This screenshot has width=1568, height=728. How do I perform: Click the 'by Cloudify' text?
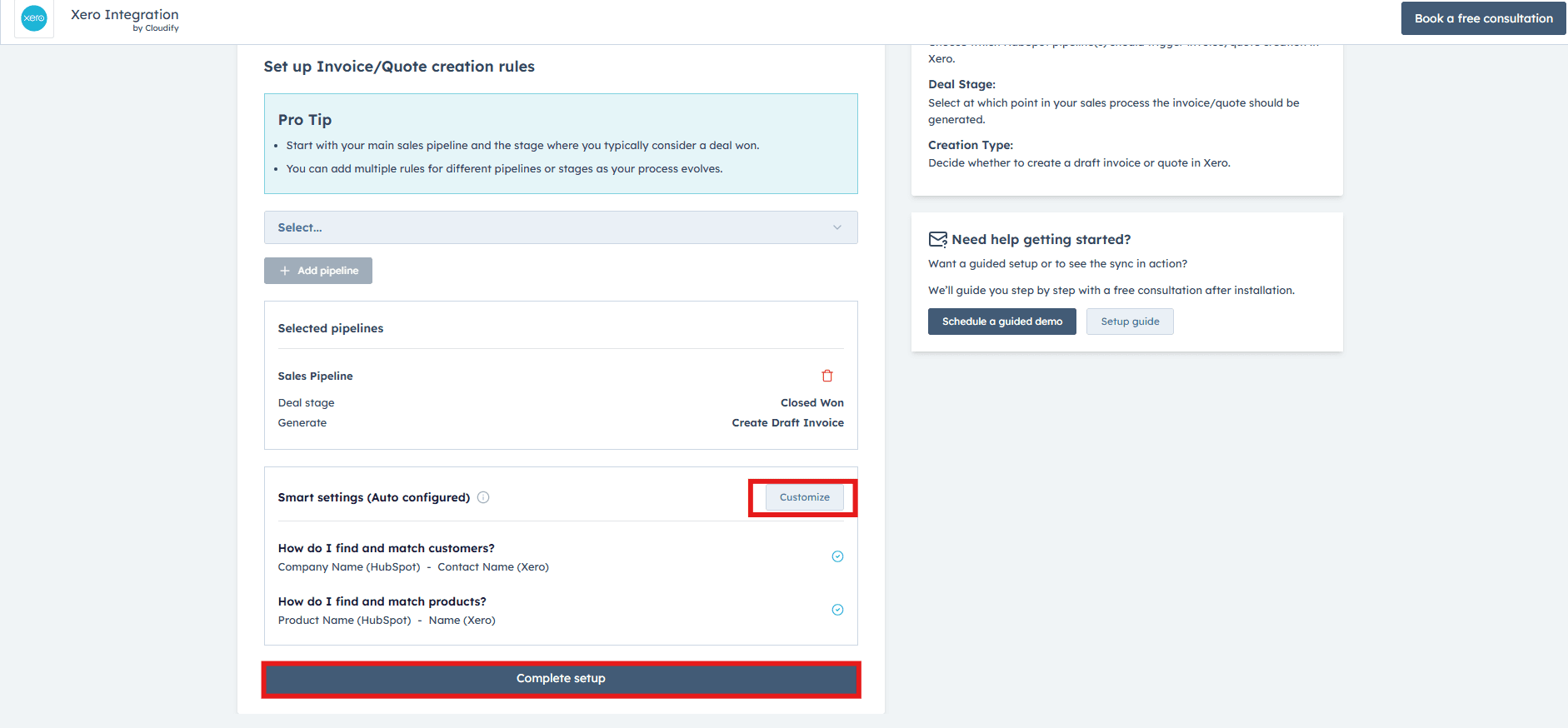[x=156, y=28]
